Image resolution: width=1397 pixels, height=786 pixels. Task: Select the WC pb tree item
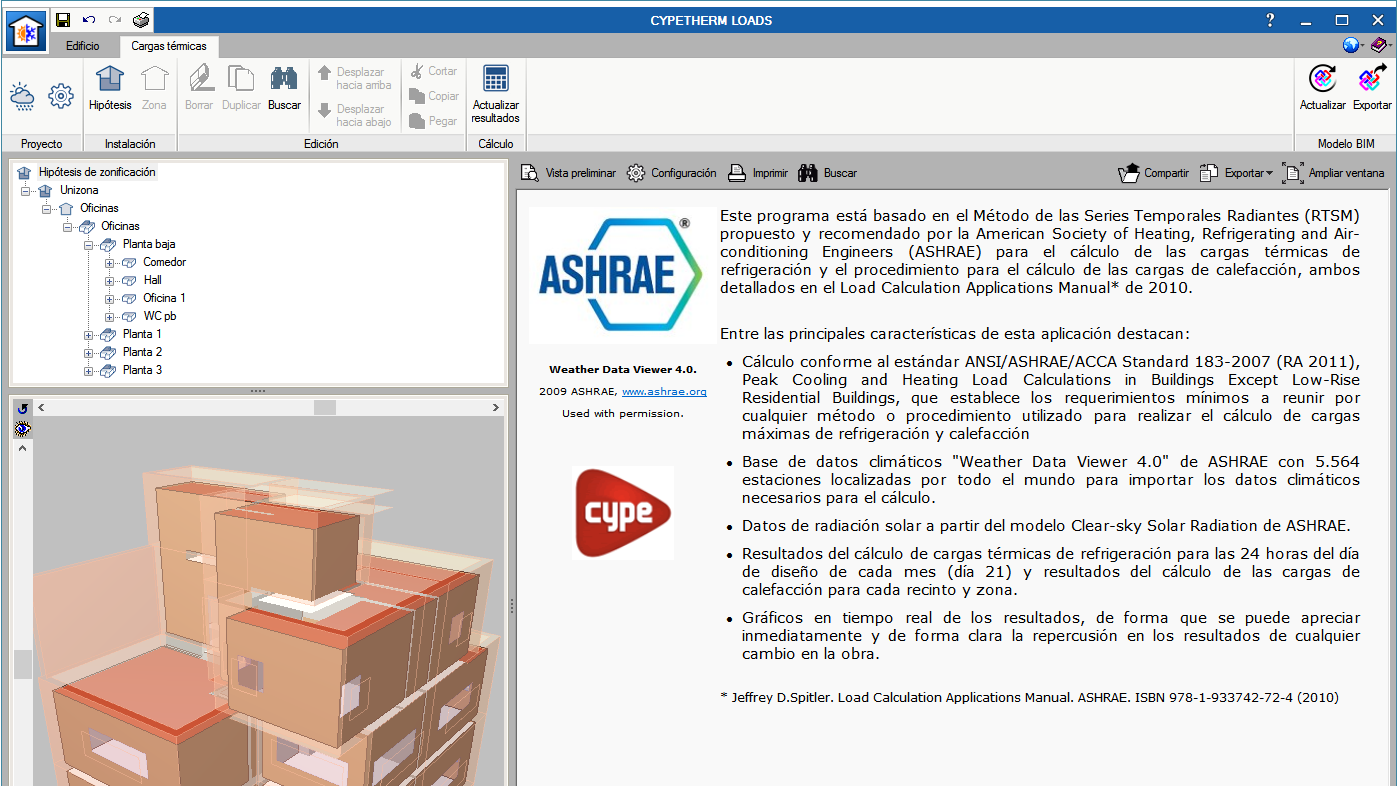point(160,316)
